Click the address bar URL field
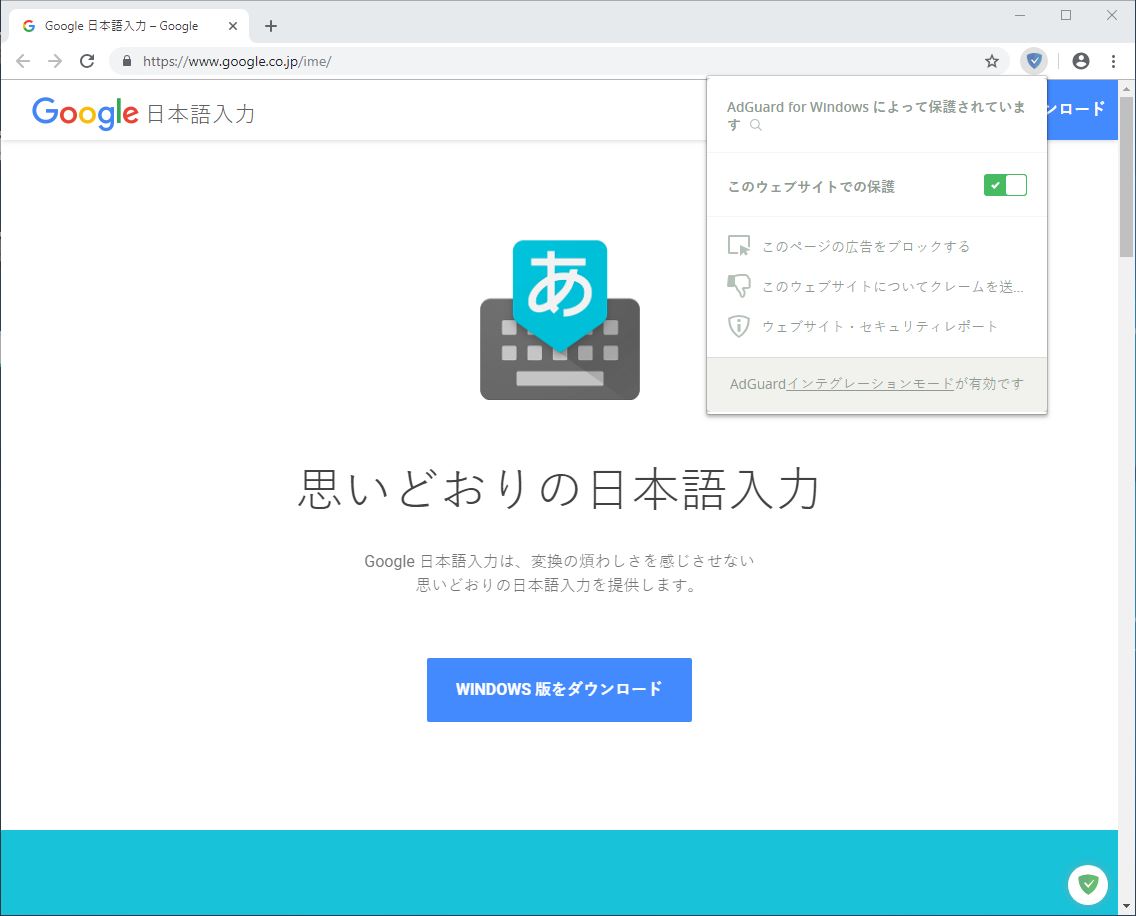The image size is (1136, 916). pos(550,61)
